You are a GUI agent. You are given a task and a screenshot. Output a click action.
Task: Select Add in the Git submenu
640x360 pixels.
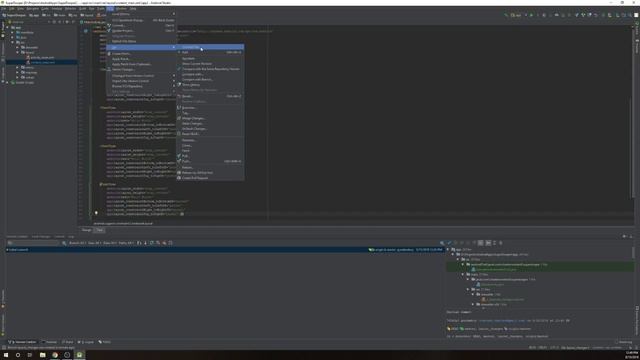pyautogui.click(x=210, y=52)
